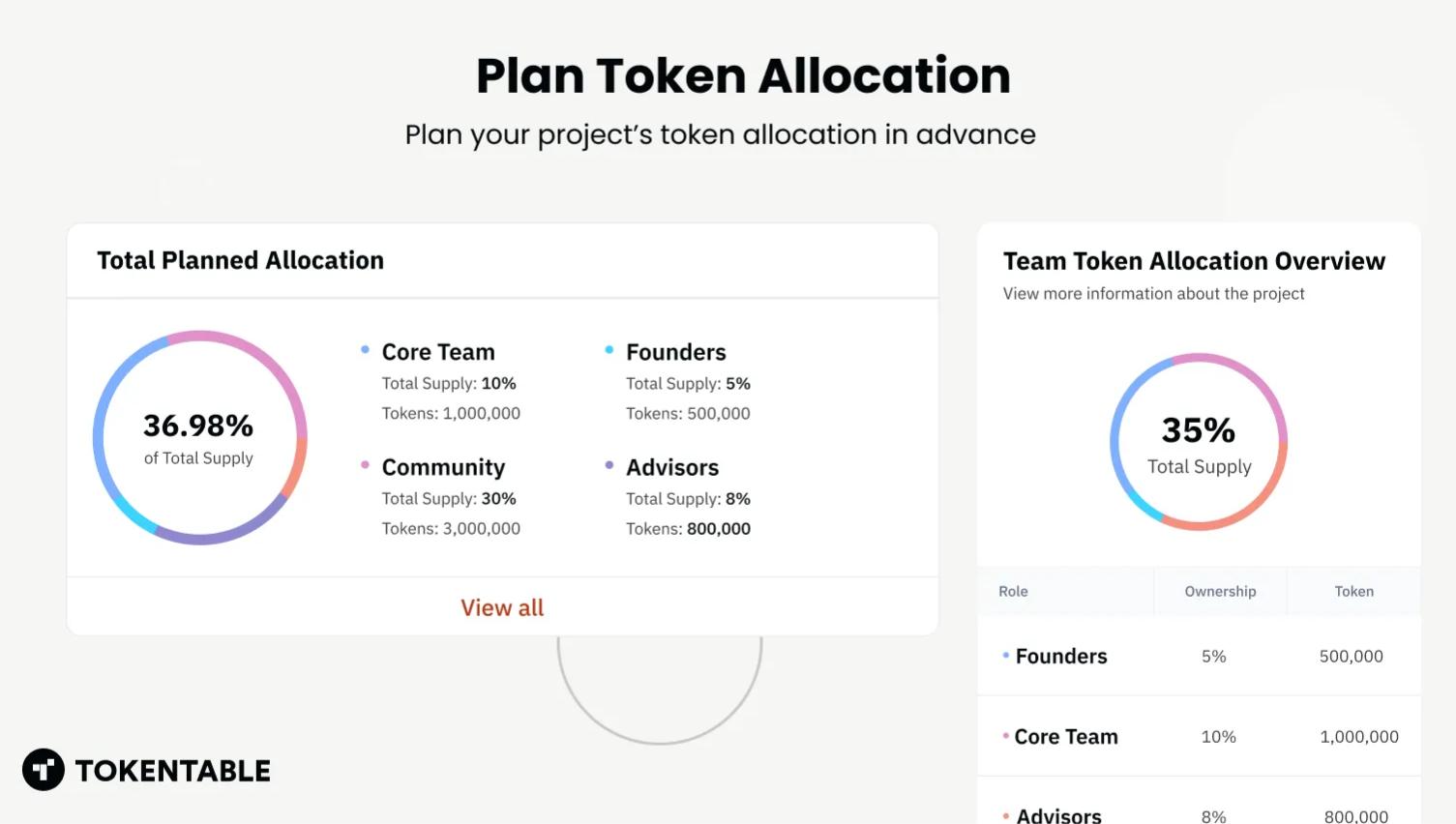Viewport: 1456px width, 824px height.
Task: Click the Total Planned Allocation header
Action: (x=240, y=260)
